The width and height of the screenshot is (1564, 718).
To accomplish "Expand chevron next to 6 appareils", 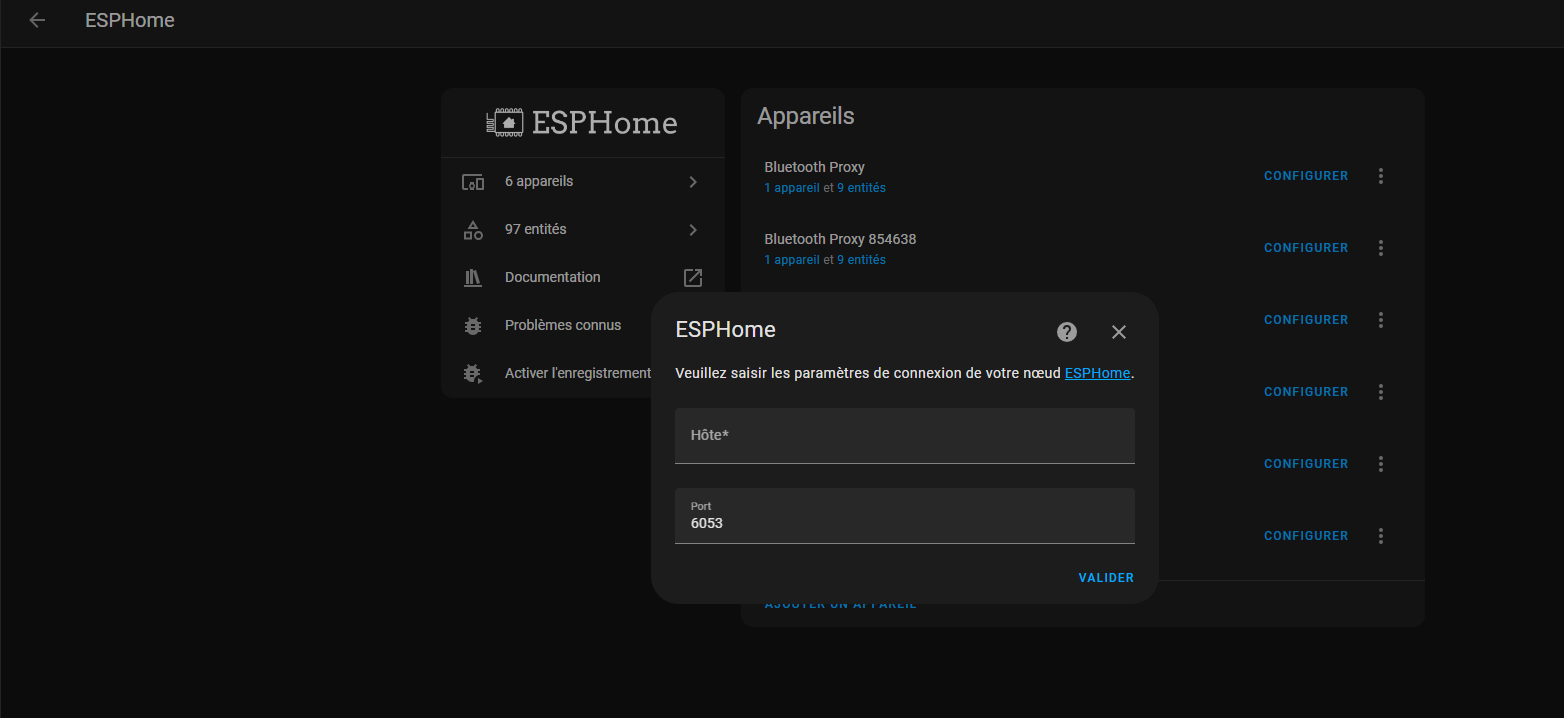I will [693, 182].
